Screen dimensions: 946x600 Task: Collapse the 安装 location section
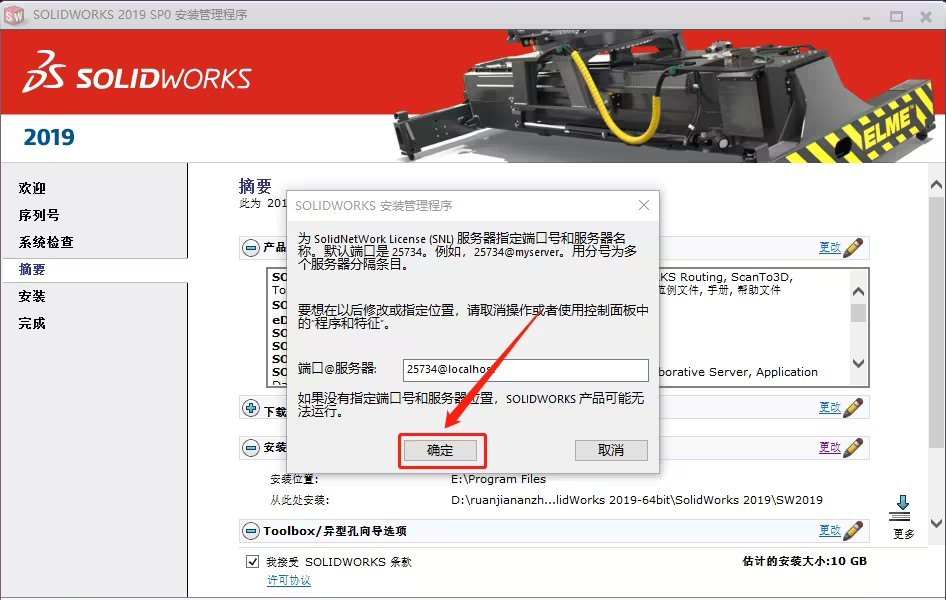[x=251, y=448]
